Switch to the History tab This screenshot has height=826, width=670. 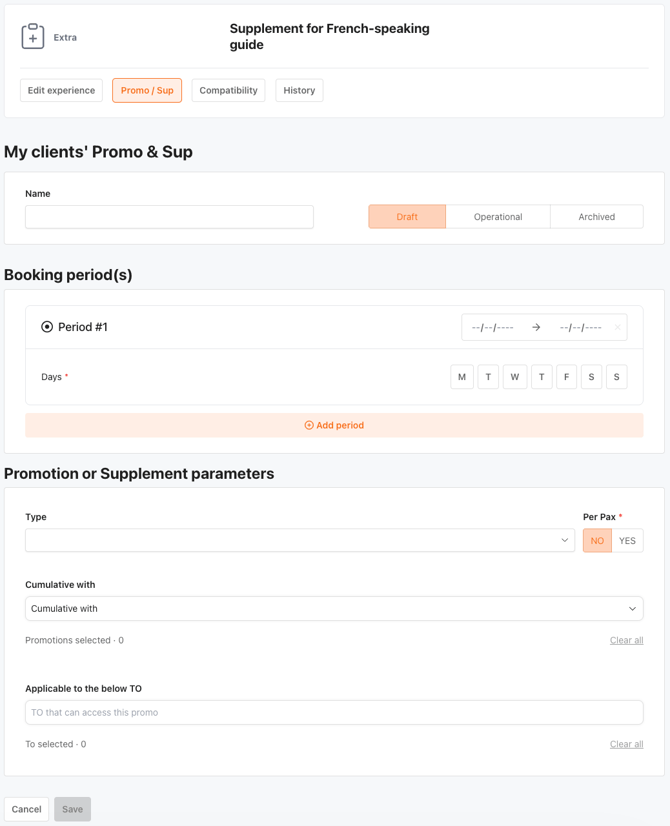(299, 90)
